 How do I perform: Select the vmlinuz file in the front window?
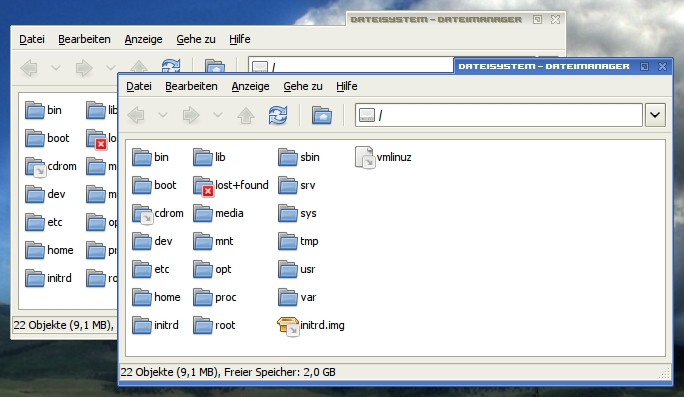(x=383, y=157)
